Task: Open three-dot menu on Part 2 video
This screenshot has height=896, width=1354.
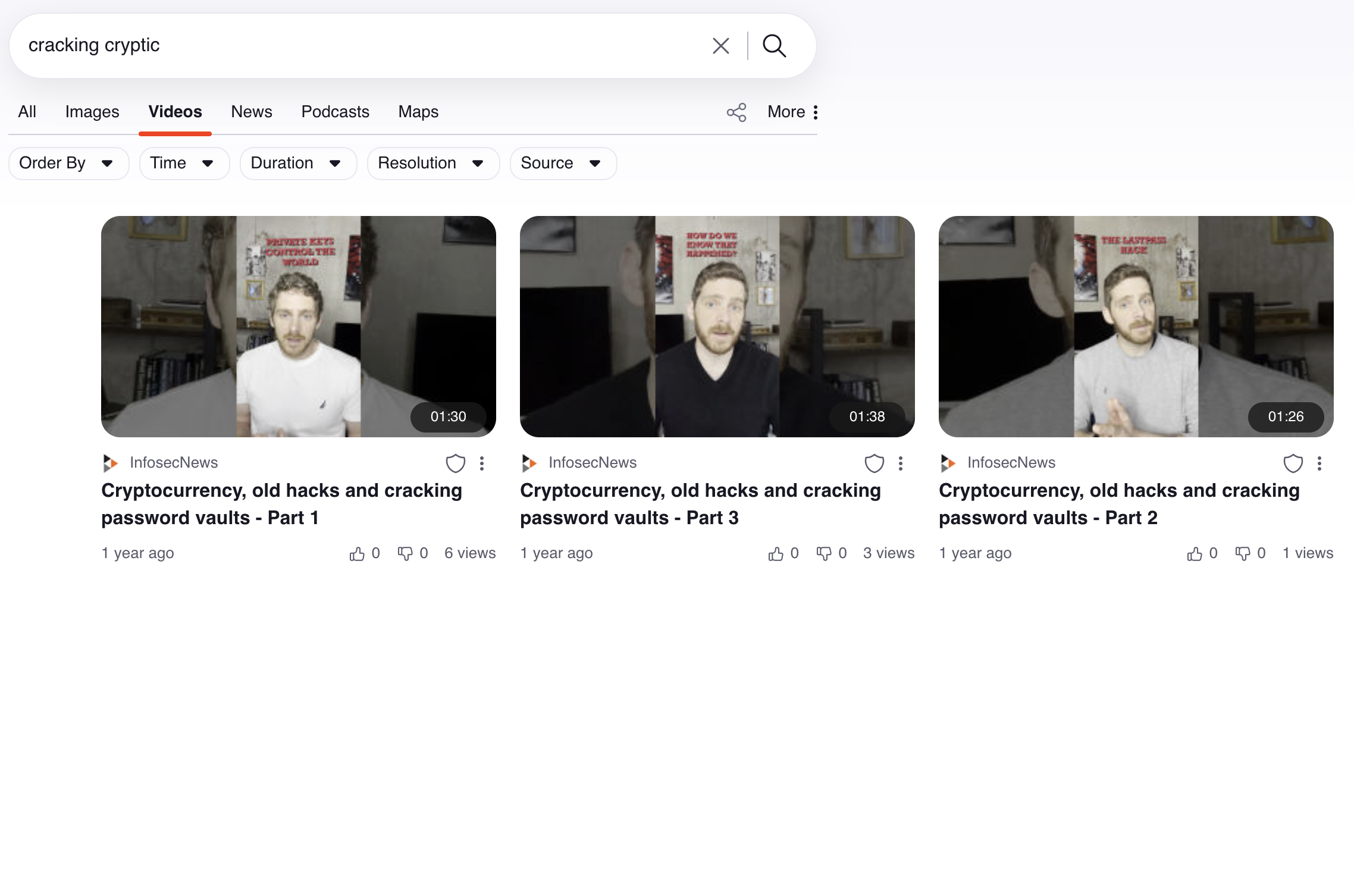Action: pyautogui.click(x=1319, y=463)
